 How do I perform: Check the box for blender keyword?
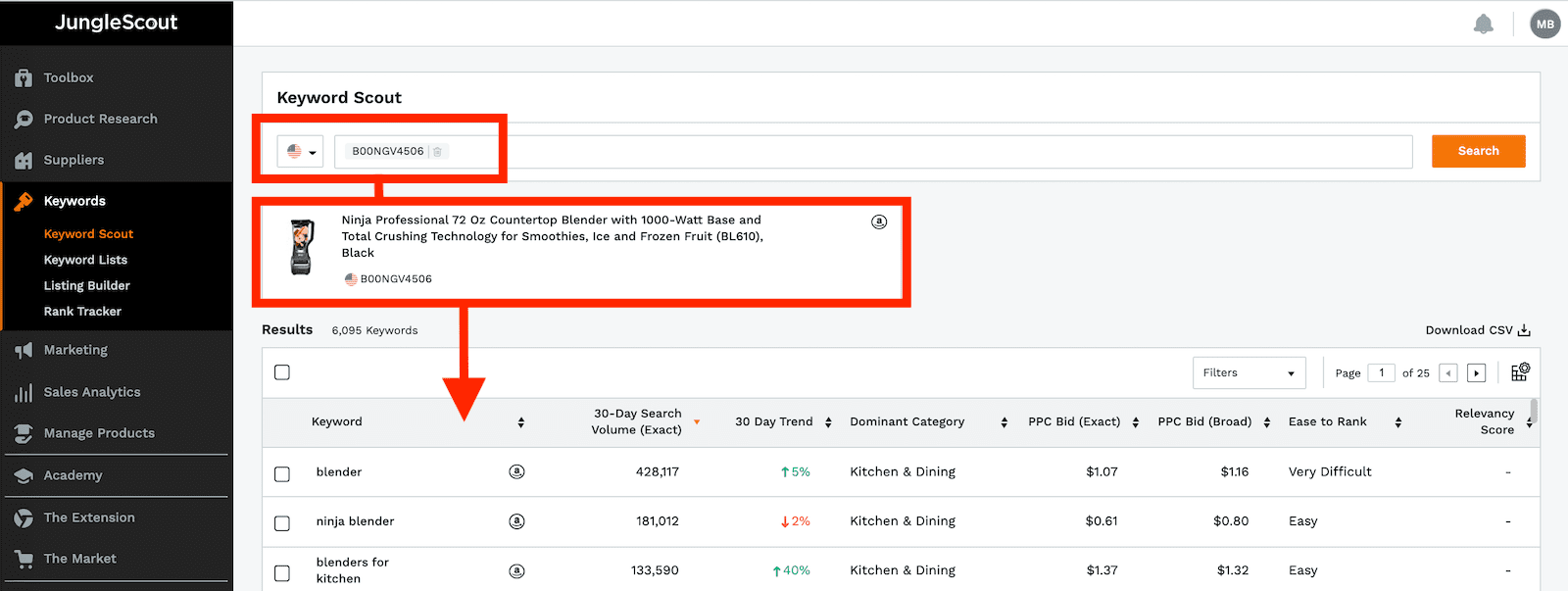pos(282,474)
